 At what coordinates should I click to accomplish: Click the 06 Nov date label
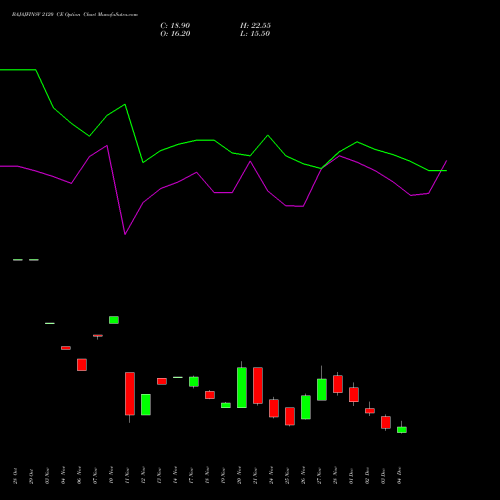click(79, 476)
